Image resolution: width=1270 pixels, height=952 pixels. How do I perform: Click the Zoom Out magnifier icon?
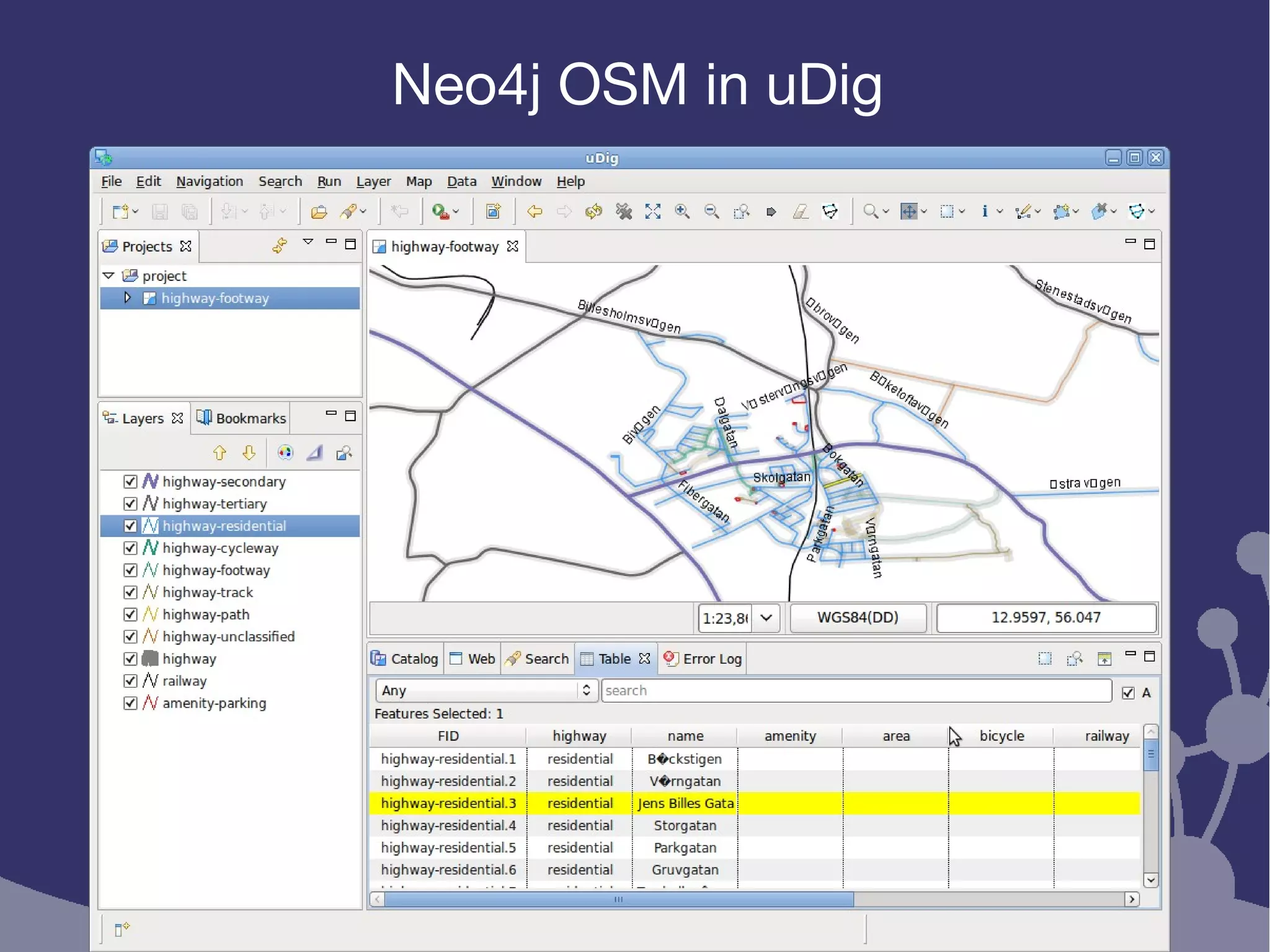point(712,212)
